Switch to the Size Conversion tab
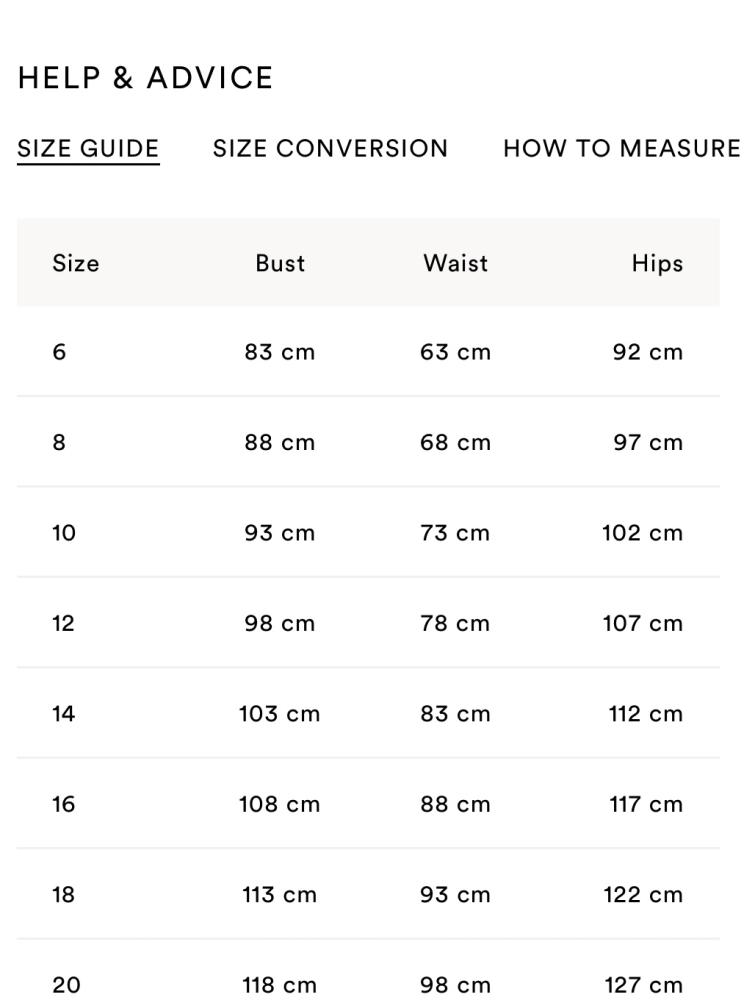 (330, 149)
